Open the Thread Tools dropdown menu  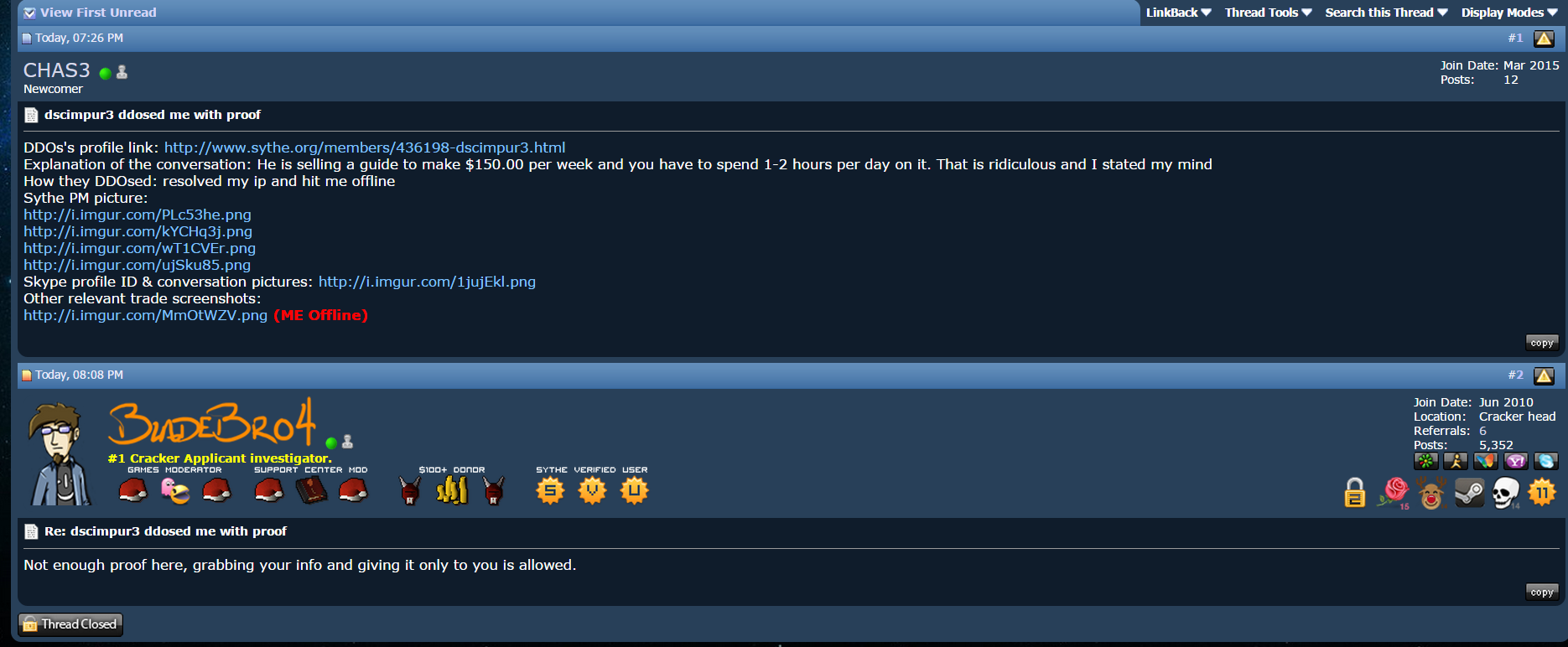click(1268, 13)
